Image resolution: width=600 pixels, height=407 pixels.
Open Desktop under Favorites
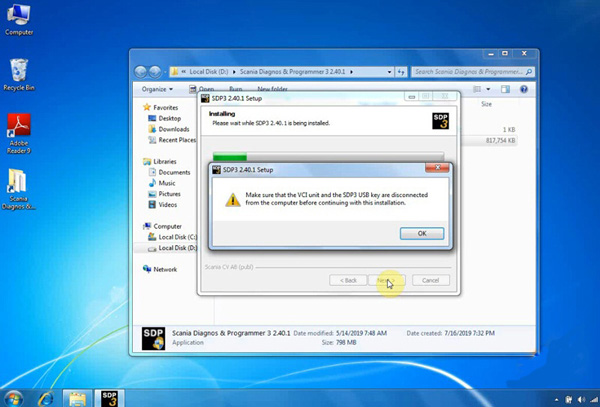[165, 118]
